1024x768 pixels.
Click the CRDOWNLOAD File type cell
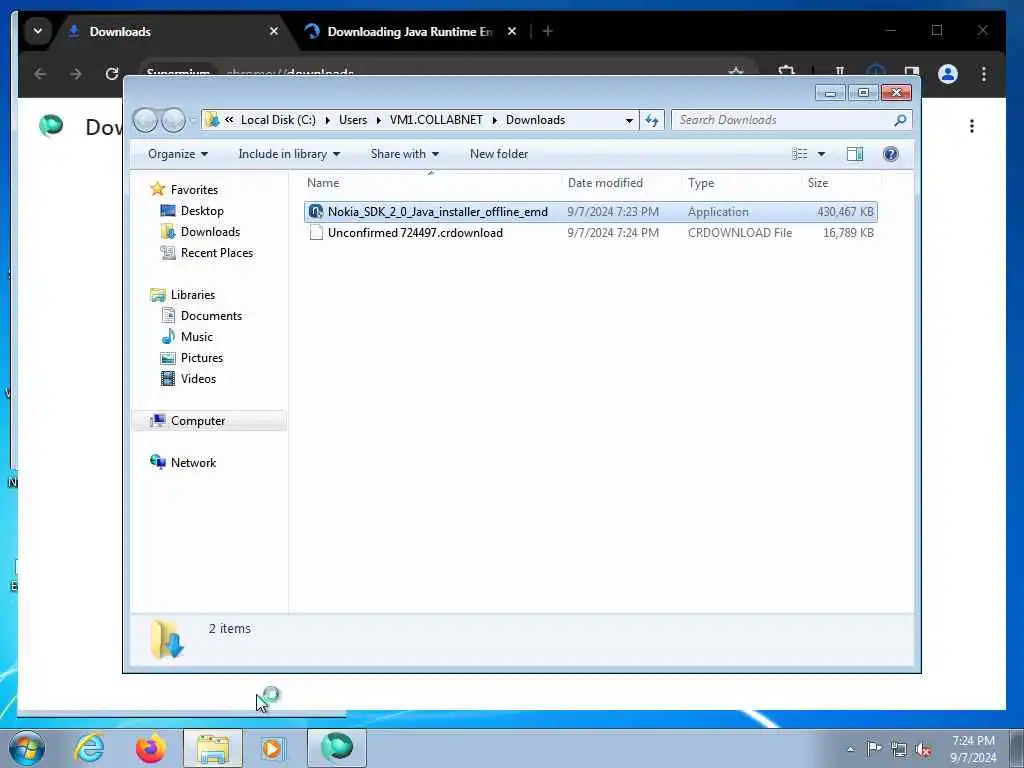coord(740,232)
